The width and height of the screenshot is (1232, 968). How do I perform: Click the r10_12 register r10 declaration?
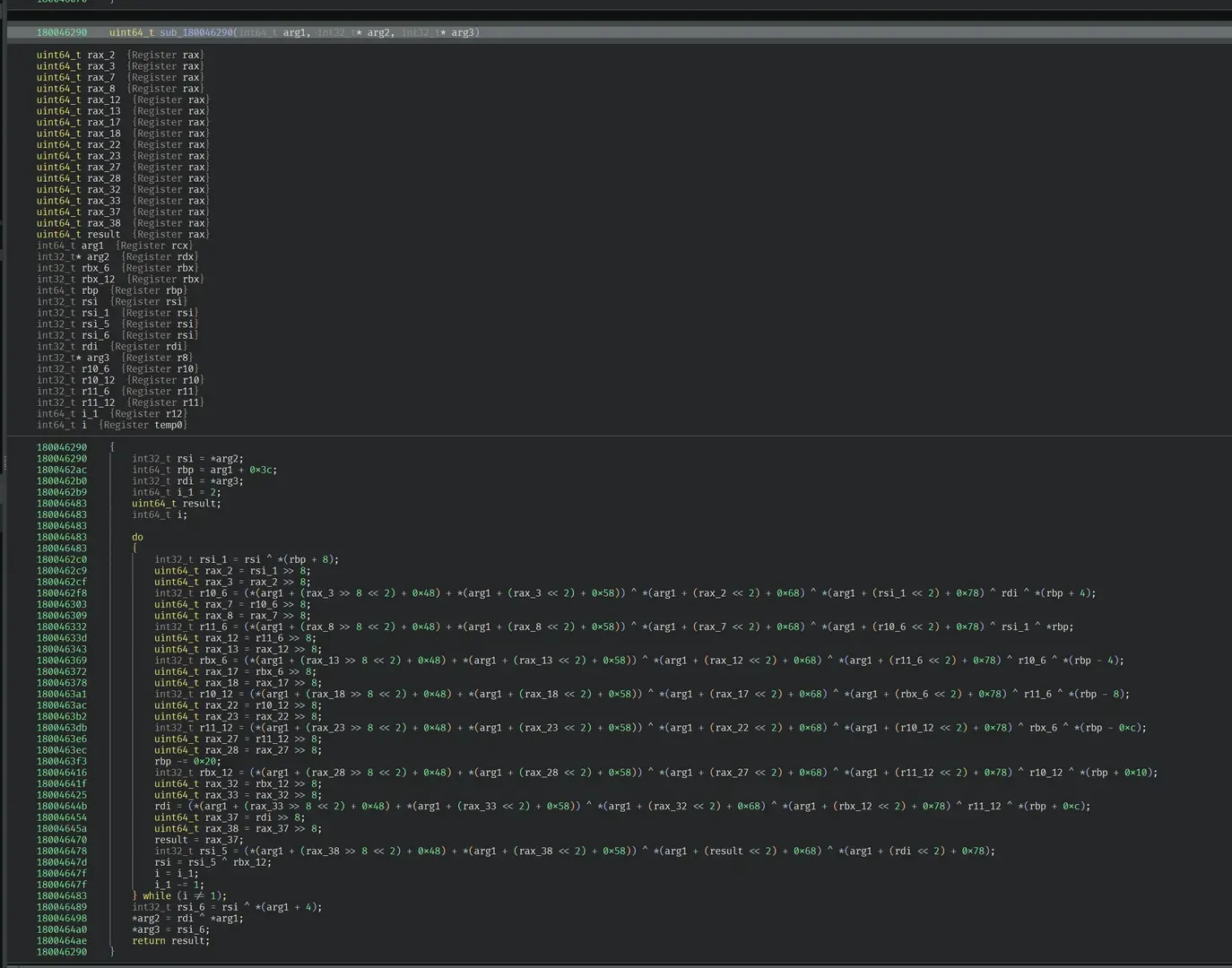pyautogui.click(x=120, y=380)
